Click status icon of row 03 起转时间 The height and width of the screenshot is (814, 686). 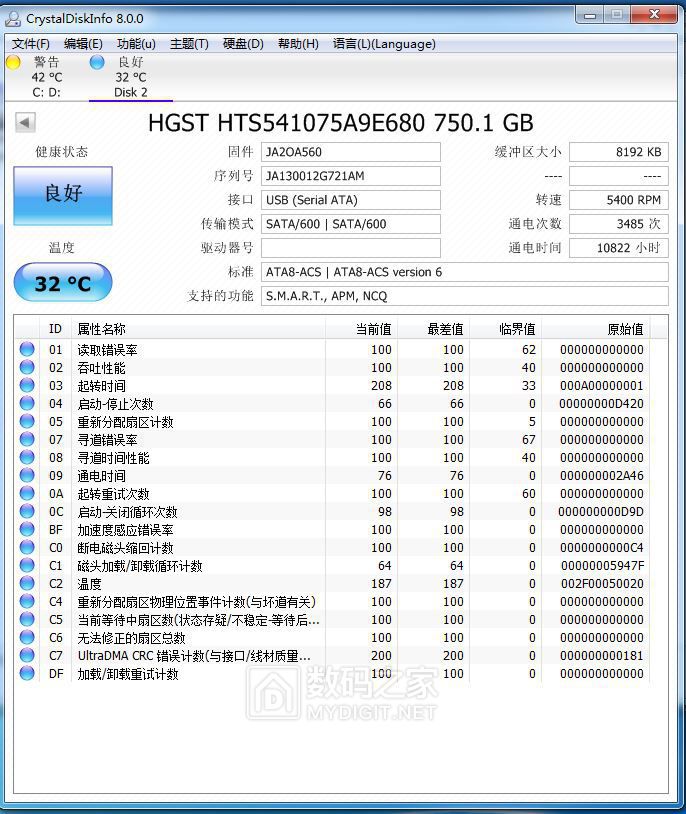27,385
